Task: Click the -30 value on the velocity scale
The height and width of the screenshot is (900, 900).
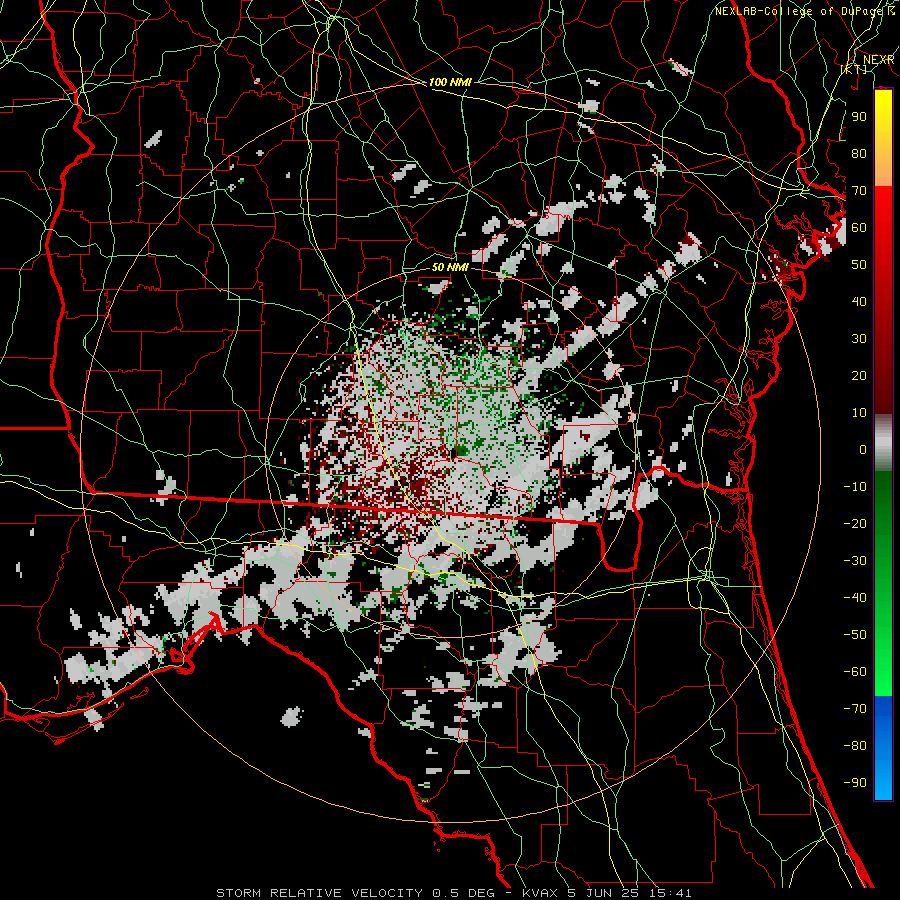Action: 855,561
